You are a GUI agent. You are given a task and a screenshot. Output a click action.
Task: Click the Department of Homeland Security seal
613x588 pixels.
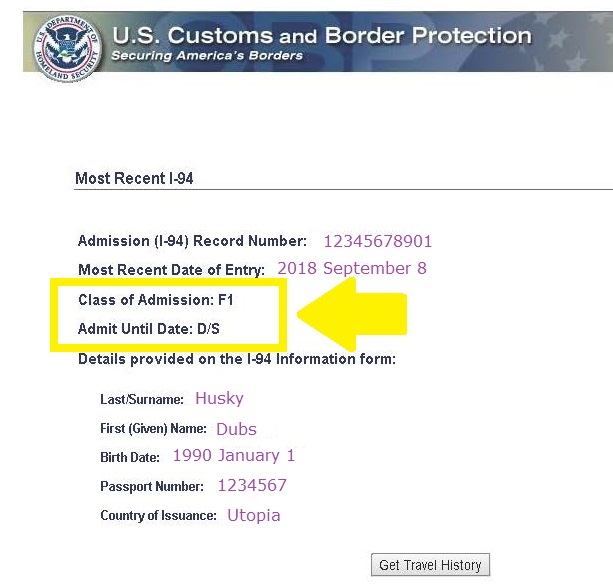pos(66,43)
